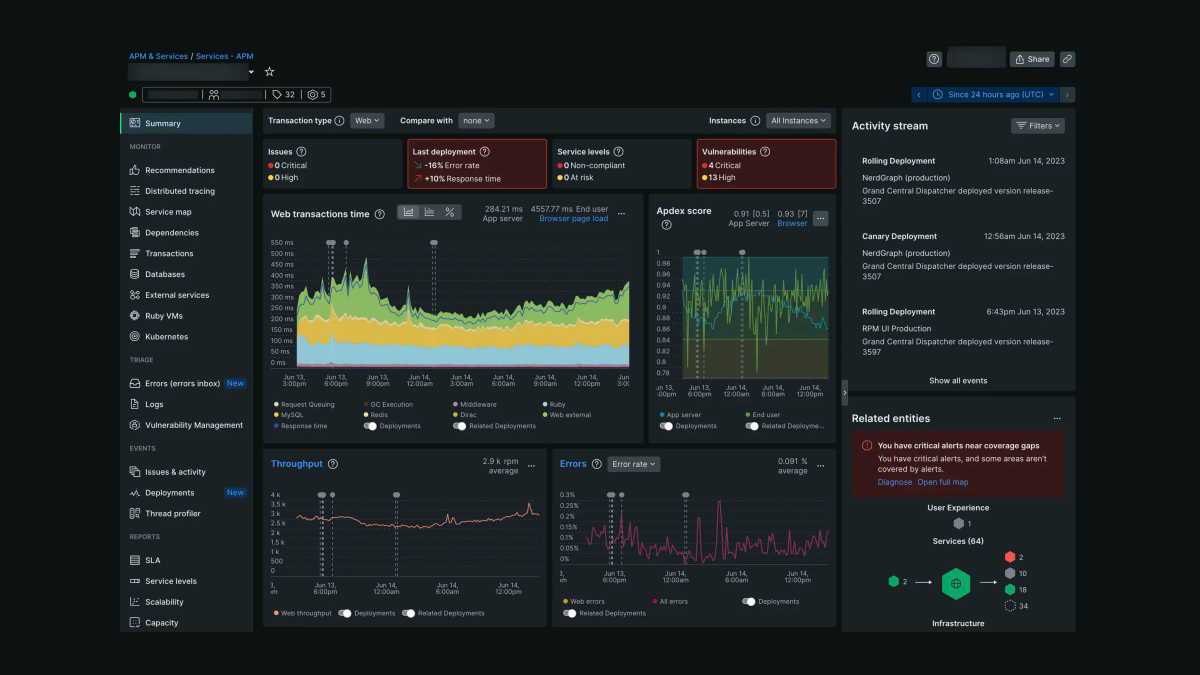This screenshot has width=1200, height=675.
Task: Click APM & Services breadcrumb
Action: click(x=158, y=57)
